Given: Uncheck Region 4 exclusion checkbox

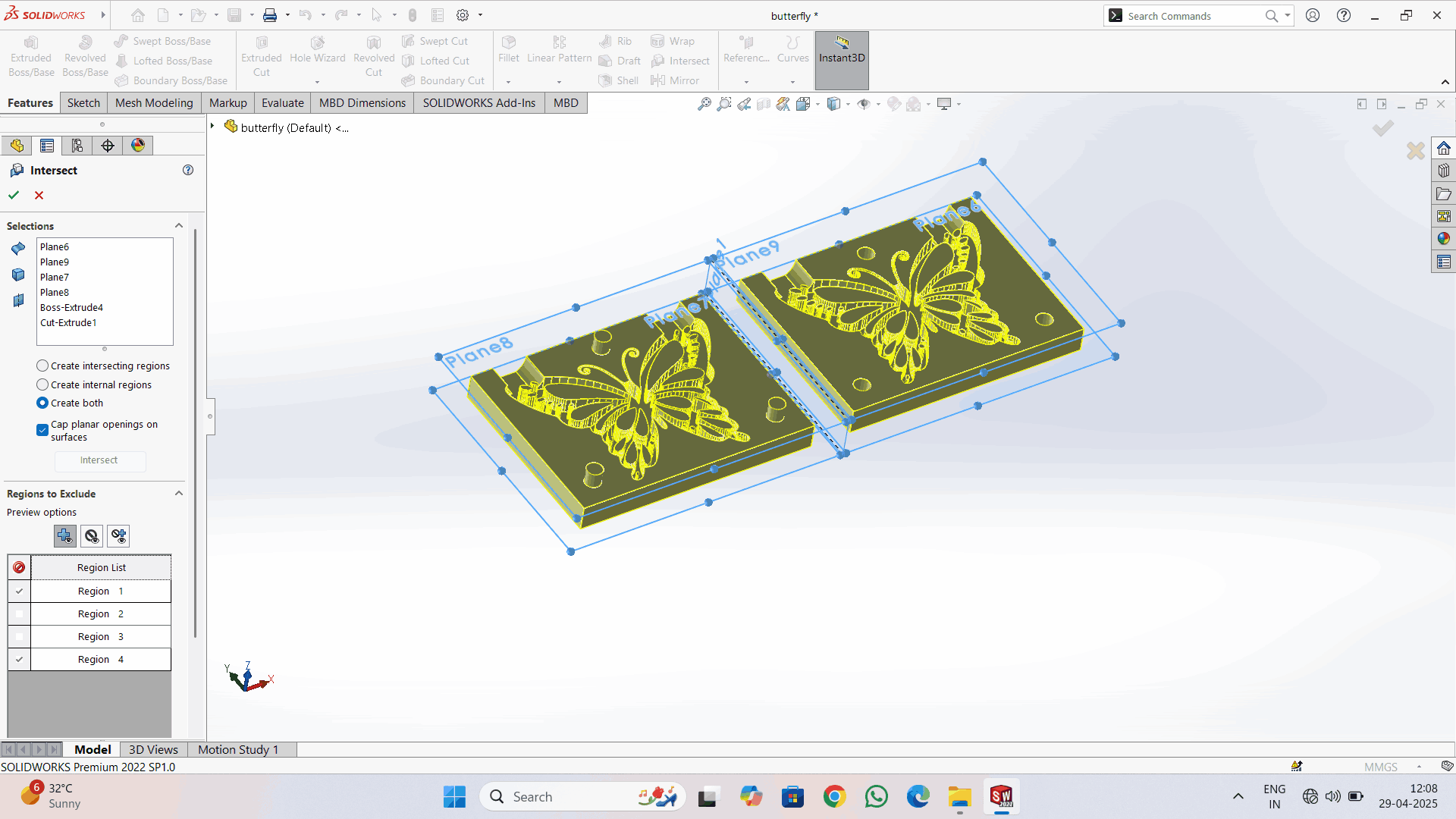Looking at the screenshot, I should pos(19,659).
